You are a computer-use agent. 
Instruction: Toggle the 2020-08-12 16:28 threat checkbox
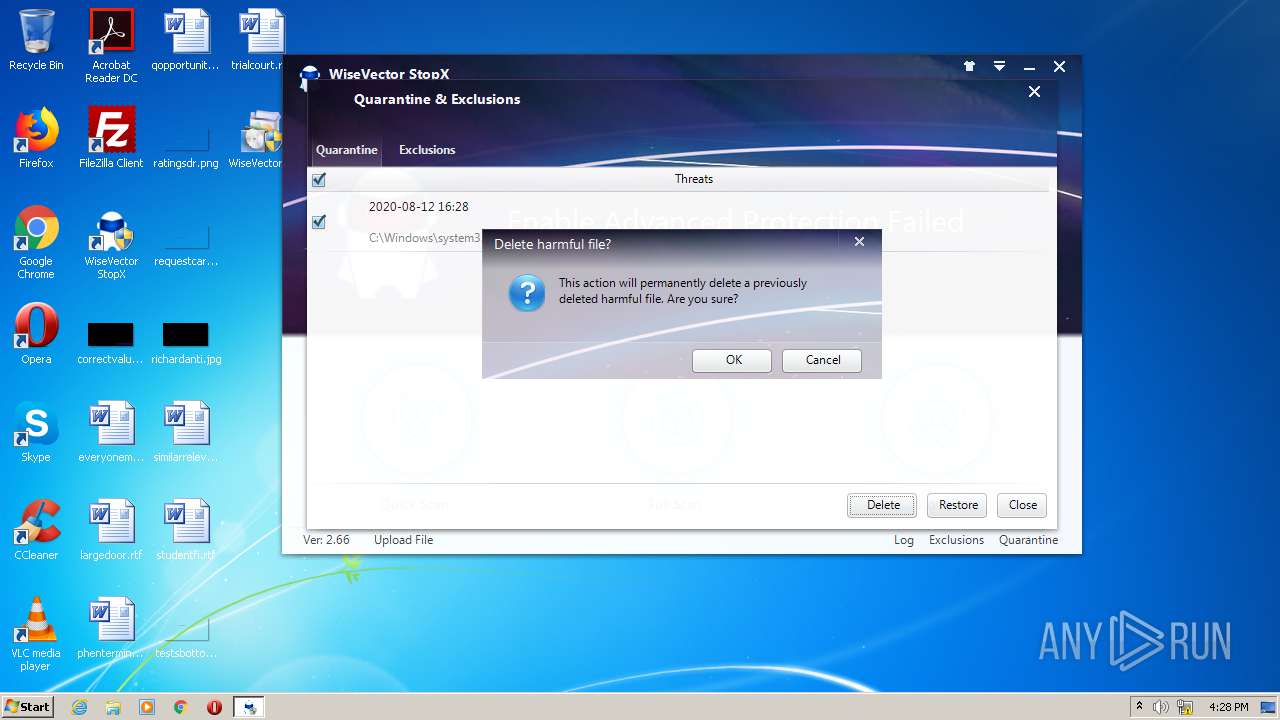point(319,222)
